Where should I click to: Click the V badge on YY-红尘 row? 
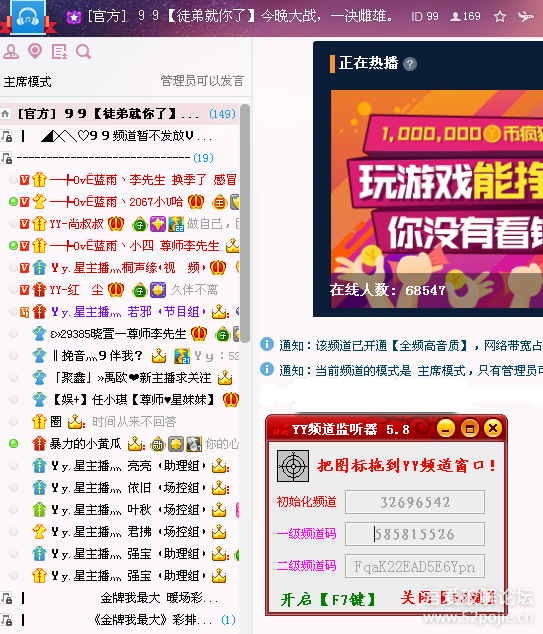coord(25,290)
